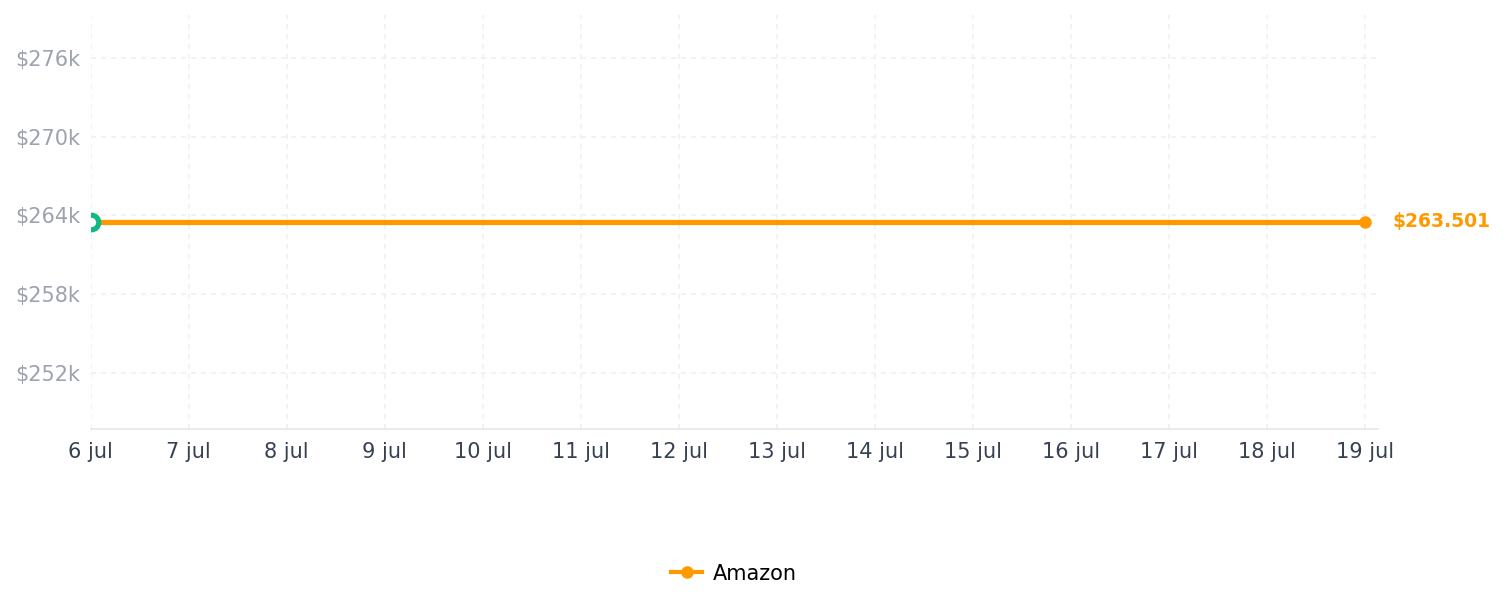The image size is (1505, 607).
Task: Select the 13 jul axis label
Action: (x=777, y=451)
